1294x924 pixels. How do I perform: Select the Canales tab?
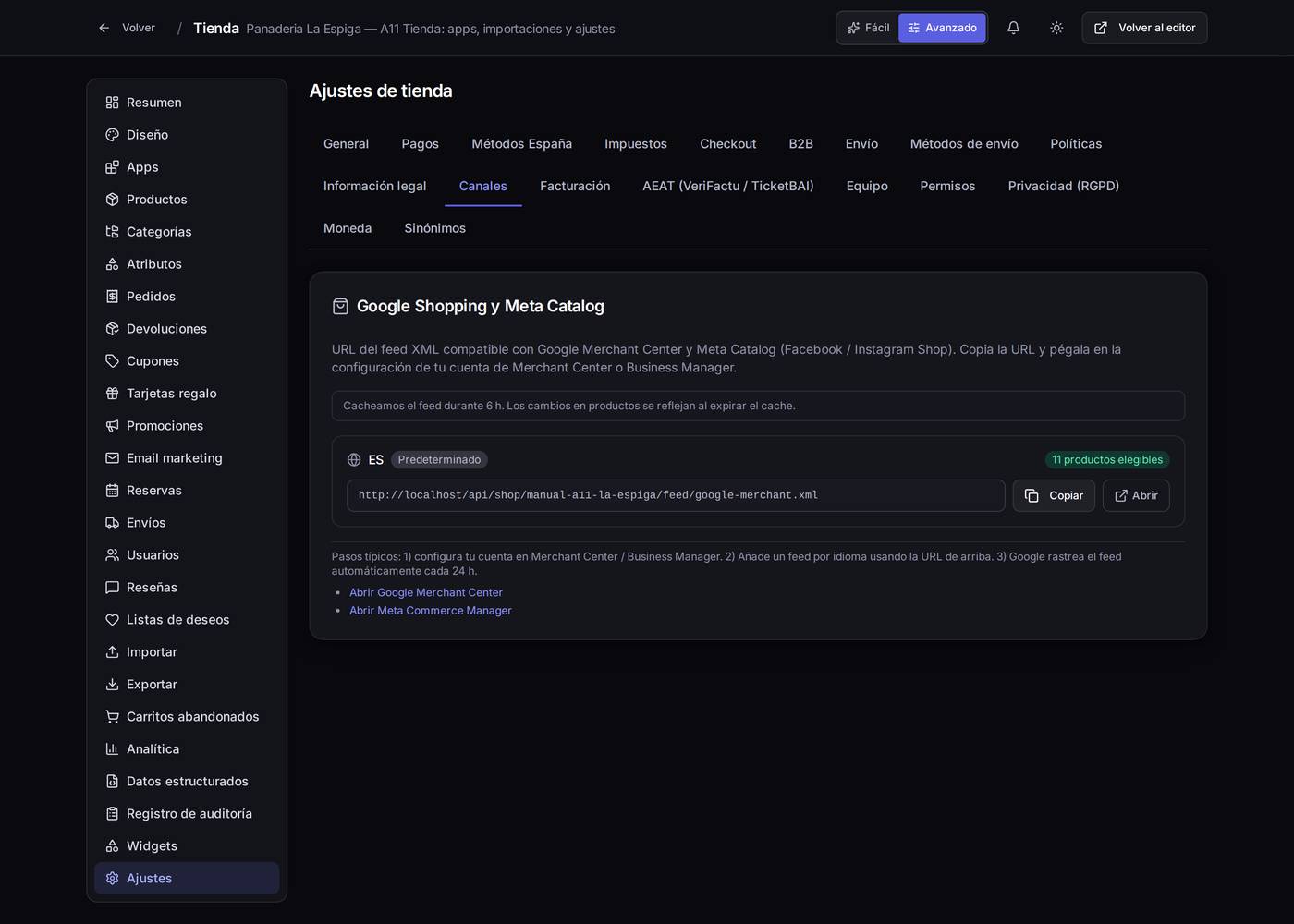click(483, 187)
